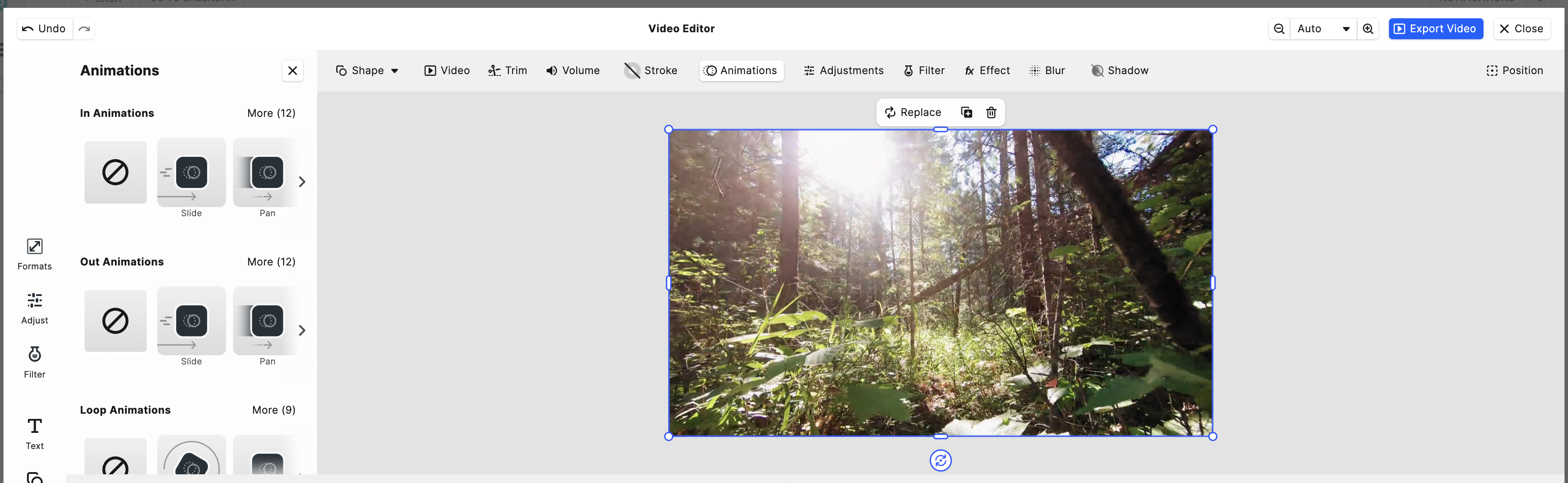Click the Export Video button
Viewport: 1568px width, 483px height.
(1435, 29)
